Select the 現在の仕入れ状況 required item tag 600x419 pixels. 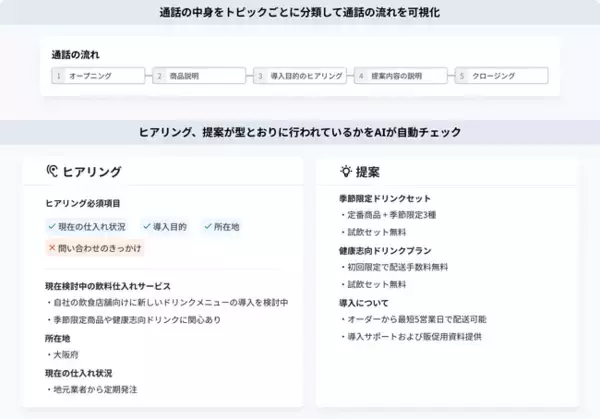click(x=88, y=227)
